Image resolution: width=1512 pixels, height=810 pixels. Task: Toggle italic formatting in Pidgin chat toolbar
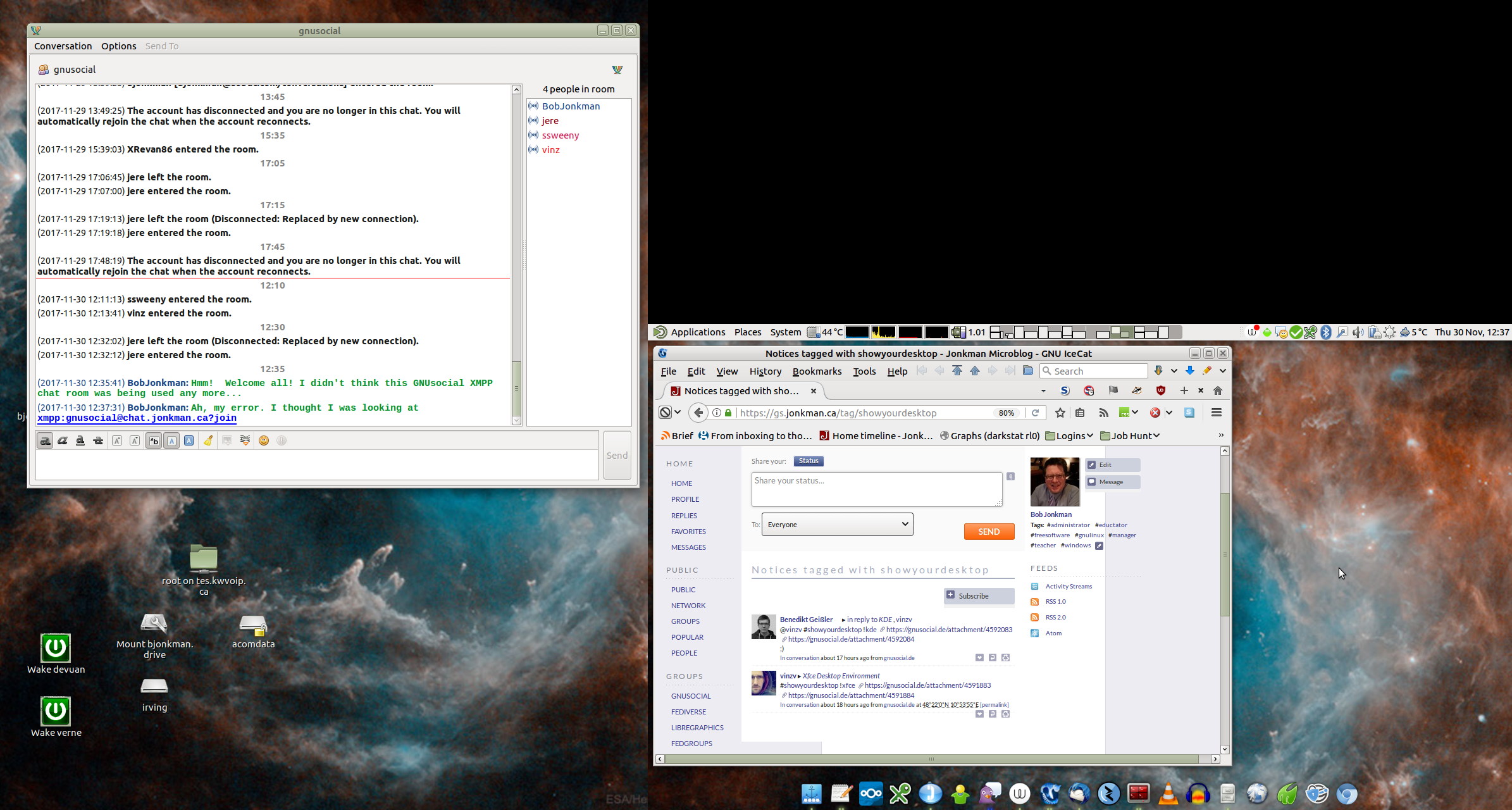point(63,441)
